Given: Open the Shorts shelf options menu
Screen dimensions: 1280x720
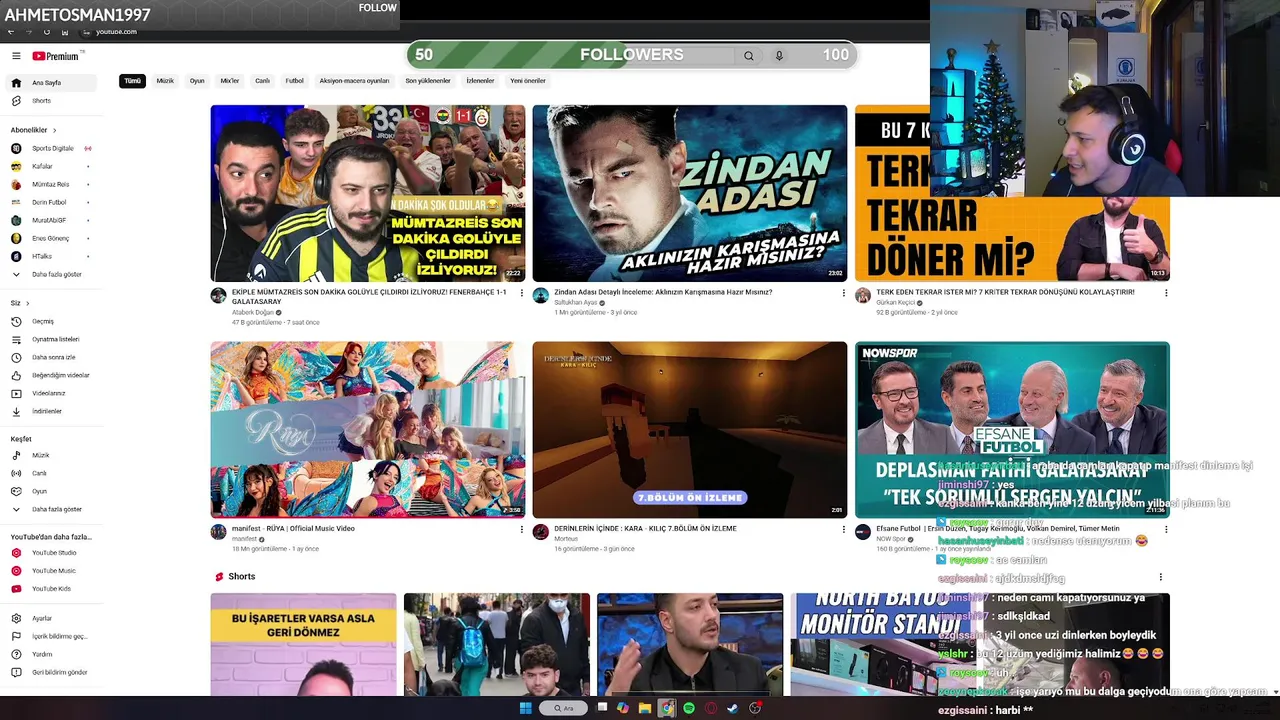Looking at the screenshot, I should click(x=1160, y=577).
